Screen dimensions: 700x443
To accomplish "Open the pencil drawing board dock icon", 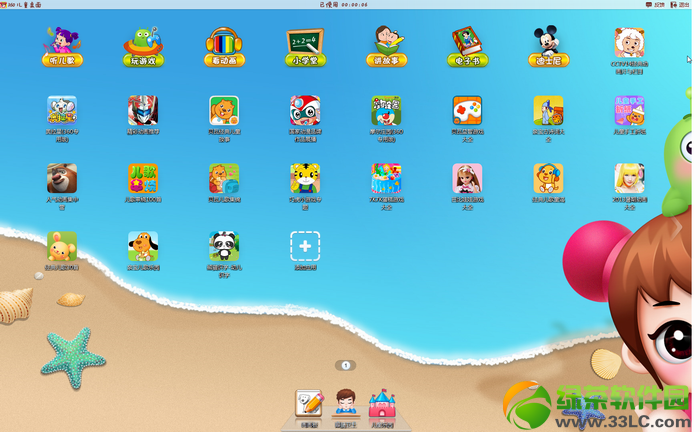I will (x=309, y=404).
